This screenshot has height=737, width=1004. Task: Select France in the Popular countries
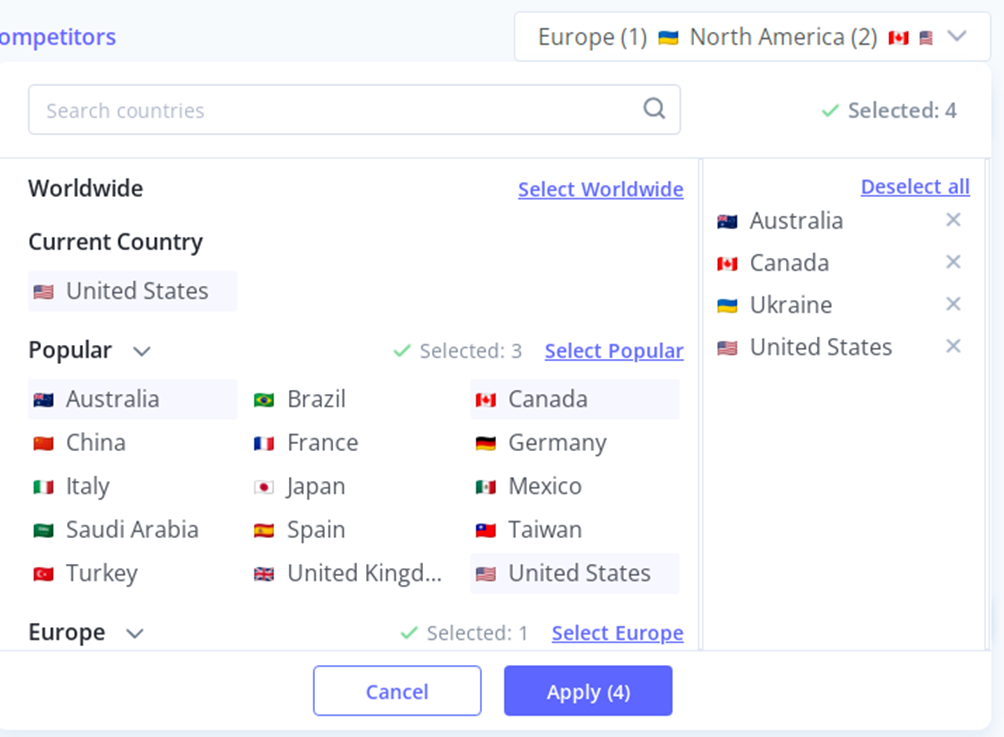click(x=322, y=443)
